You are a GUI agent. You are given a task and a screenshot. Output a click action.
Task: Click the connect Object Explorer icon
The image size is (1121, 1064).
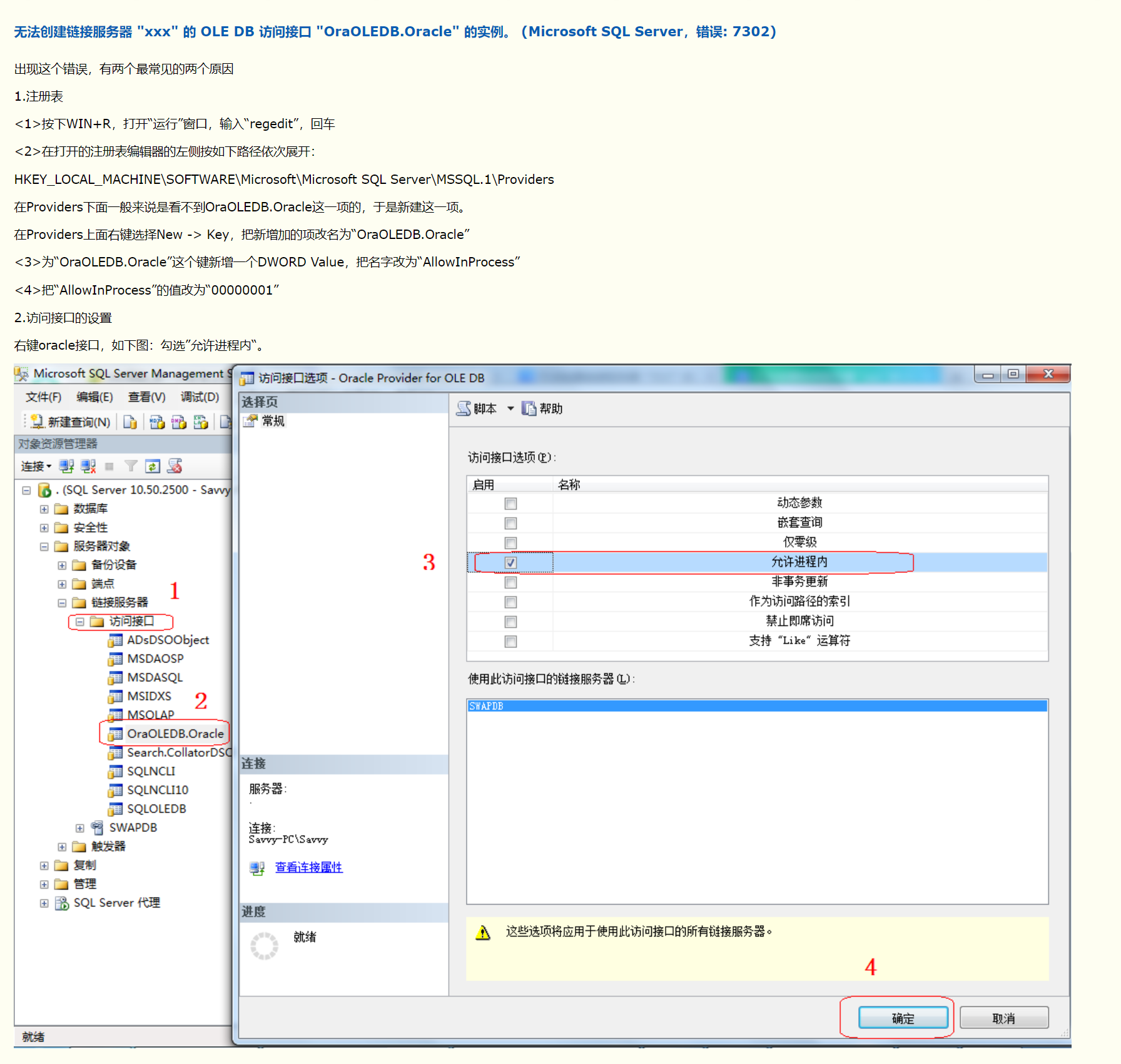click(66, 466)
